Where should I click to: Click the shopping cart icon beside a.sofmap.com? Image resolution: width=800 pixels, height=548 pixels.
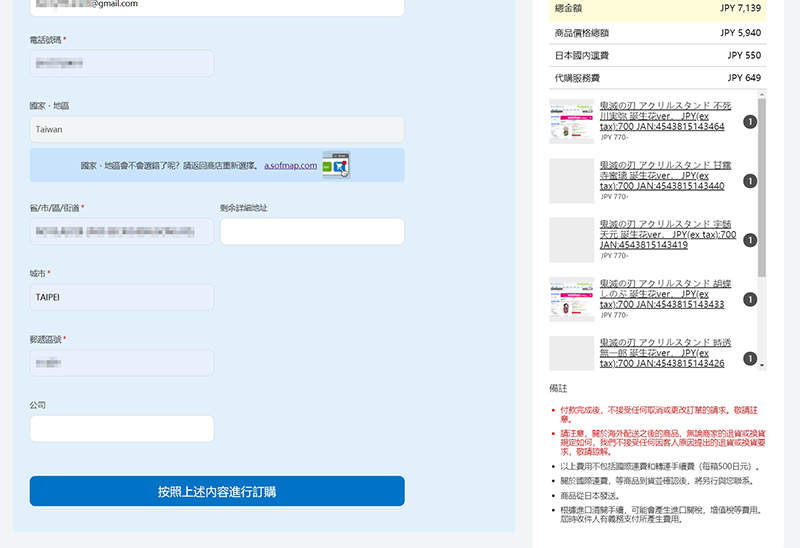click(336, 165)
